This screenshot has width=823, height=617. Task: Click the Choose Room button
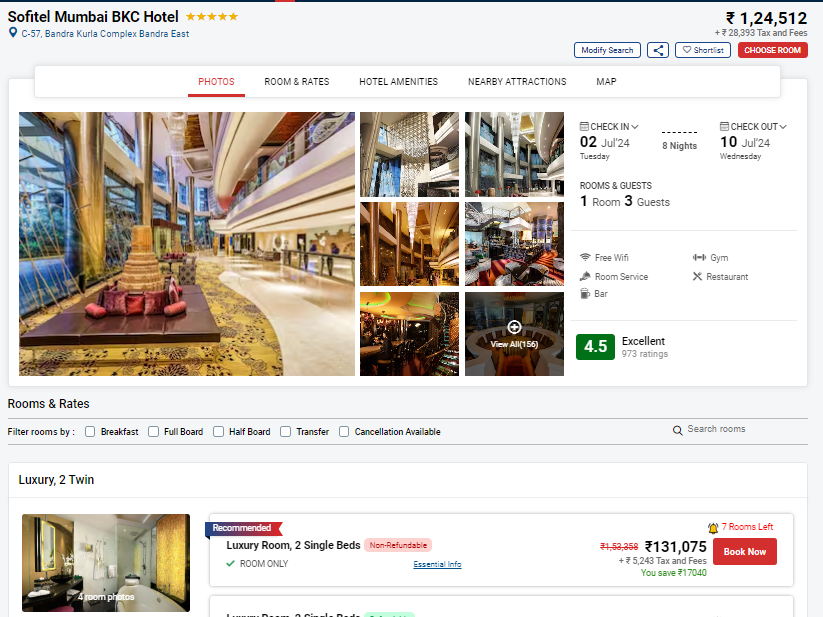click(773, 50)
